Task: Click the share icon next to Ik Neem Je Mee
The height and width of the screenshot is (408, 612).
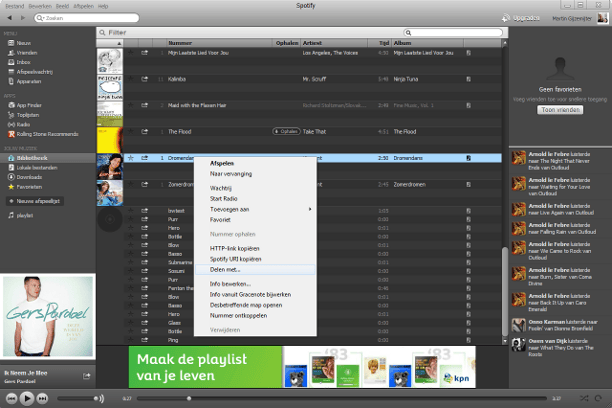Action: click(x=87, y=376)
